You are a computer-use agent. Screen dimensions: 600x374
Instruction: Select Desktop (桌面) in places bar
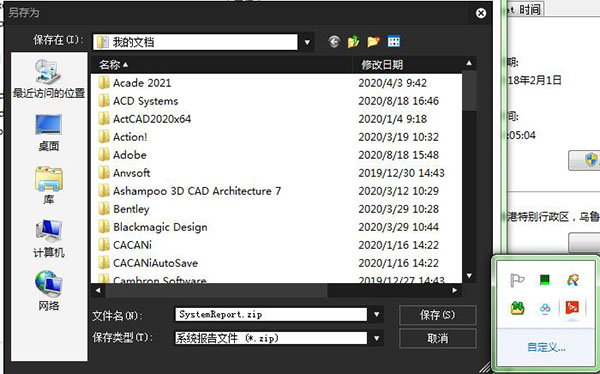(49, 132)
